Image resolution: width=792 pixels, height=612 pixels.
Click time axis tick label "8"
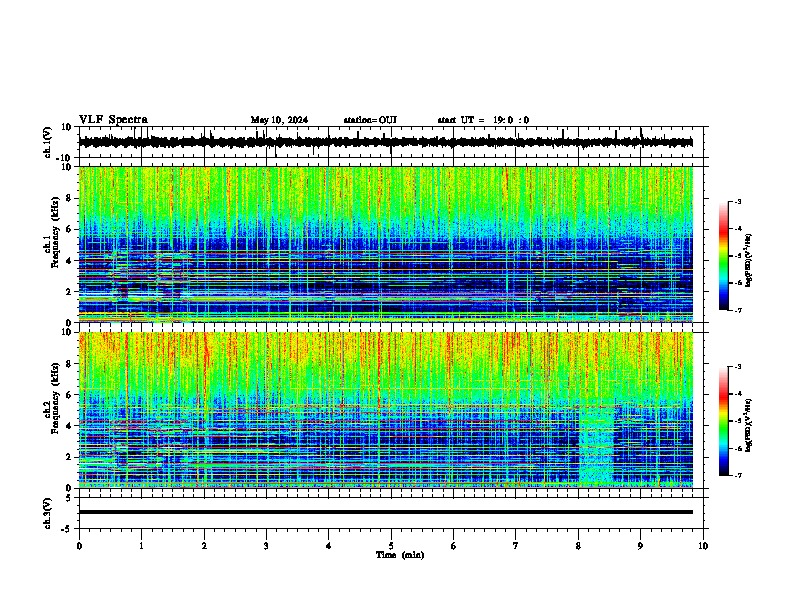point(578,546)
